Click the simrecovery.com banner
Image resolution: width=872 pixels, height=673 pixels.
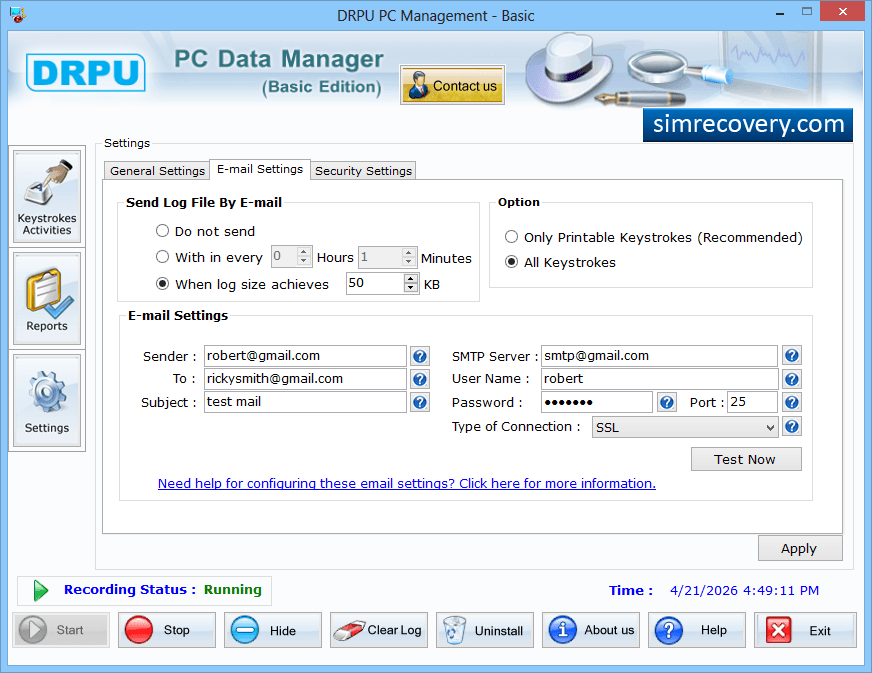click(x=747, y=125)
